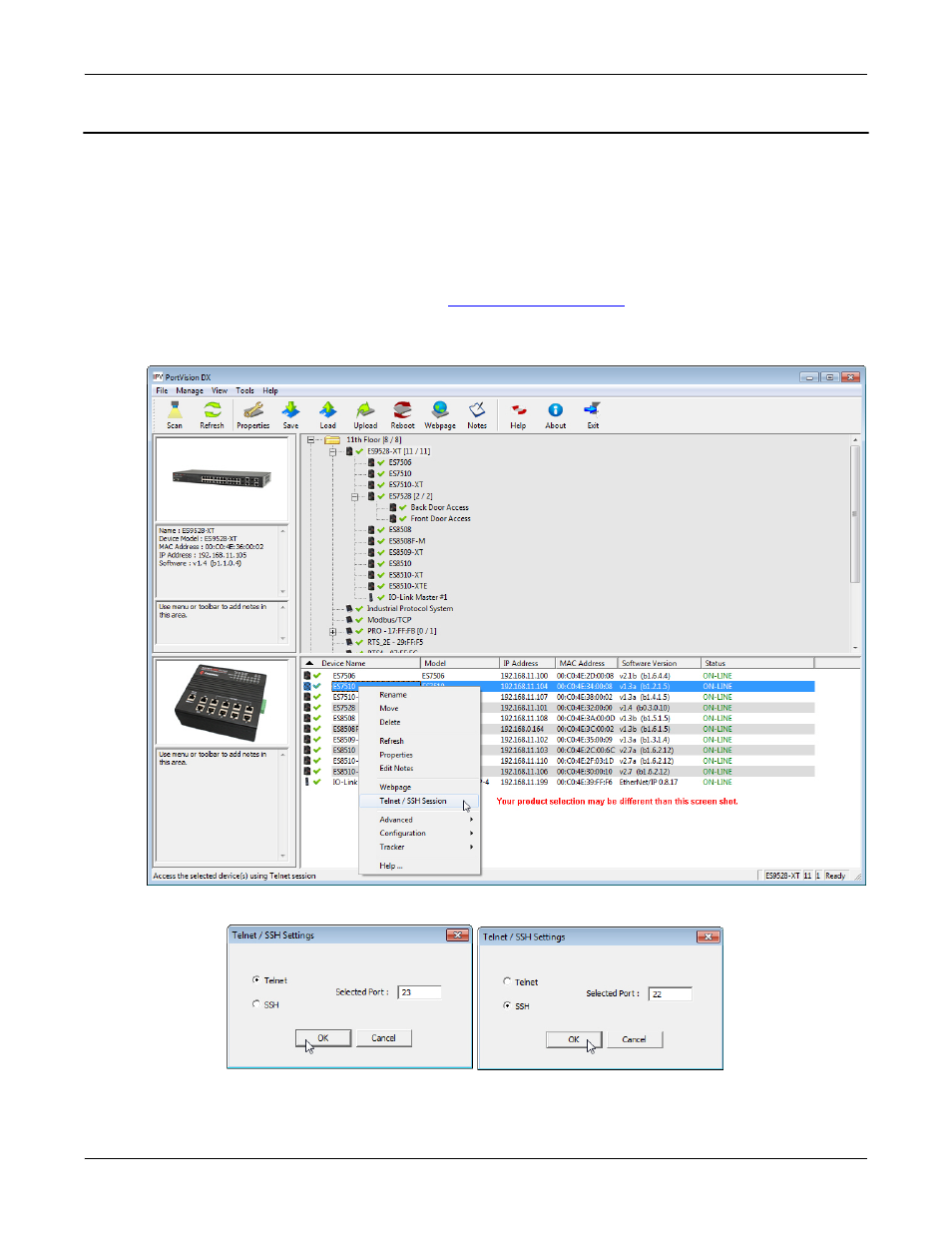
Task: Choose Properties from context menu
Action: [x=419, y=755]
